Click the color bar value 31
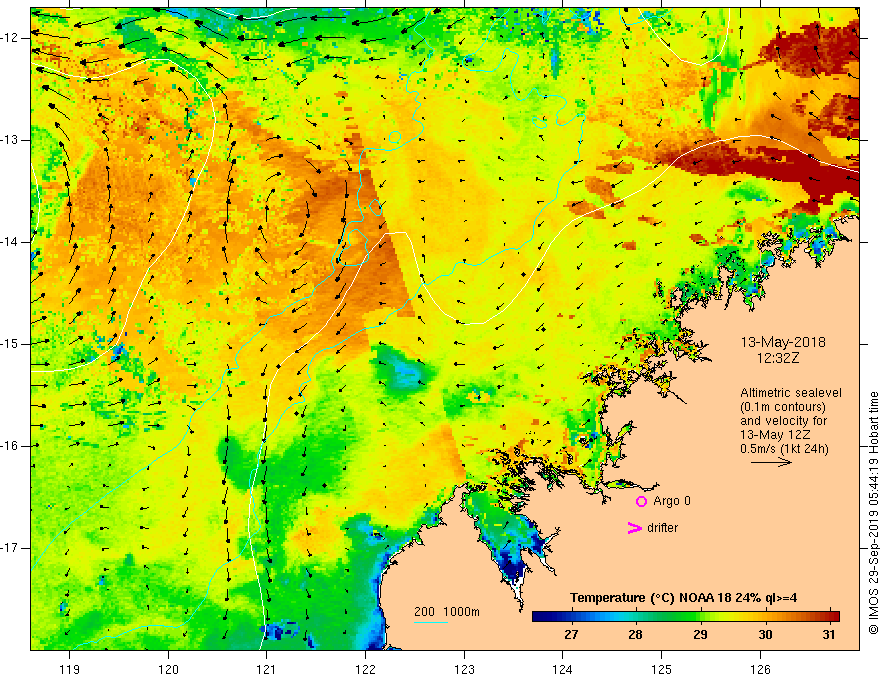880x680 pixels. point(829,635)
